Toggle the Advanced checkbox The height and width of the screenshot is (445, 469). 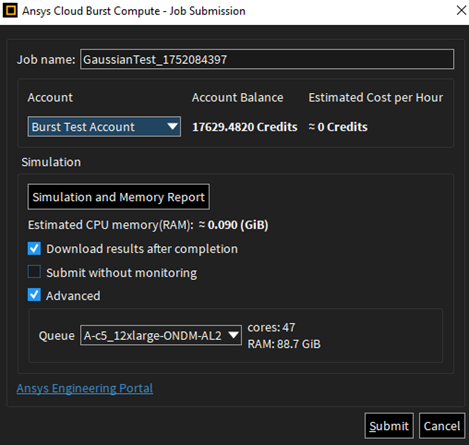point(34,295)
